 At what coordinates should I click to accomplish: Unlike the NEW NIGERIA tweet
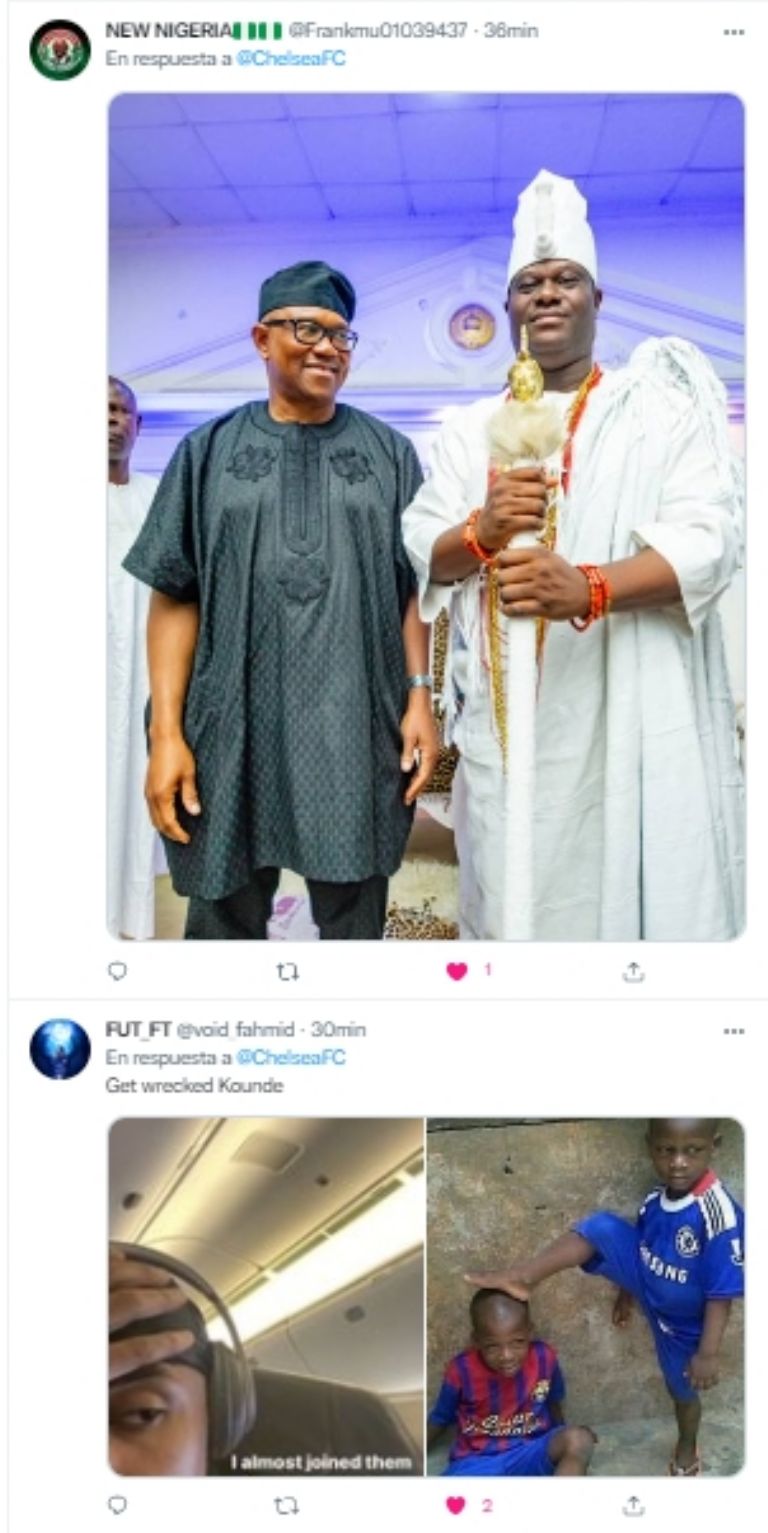457,971
